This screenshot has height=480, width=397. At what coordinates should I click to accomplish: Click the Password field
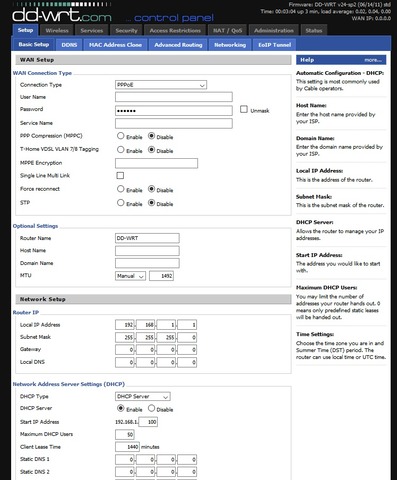point(174,111)
